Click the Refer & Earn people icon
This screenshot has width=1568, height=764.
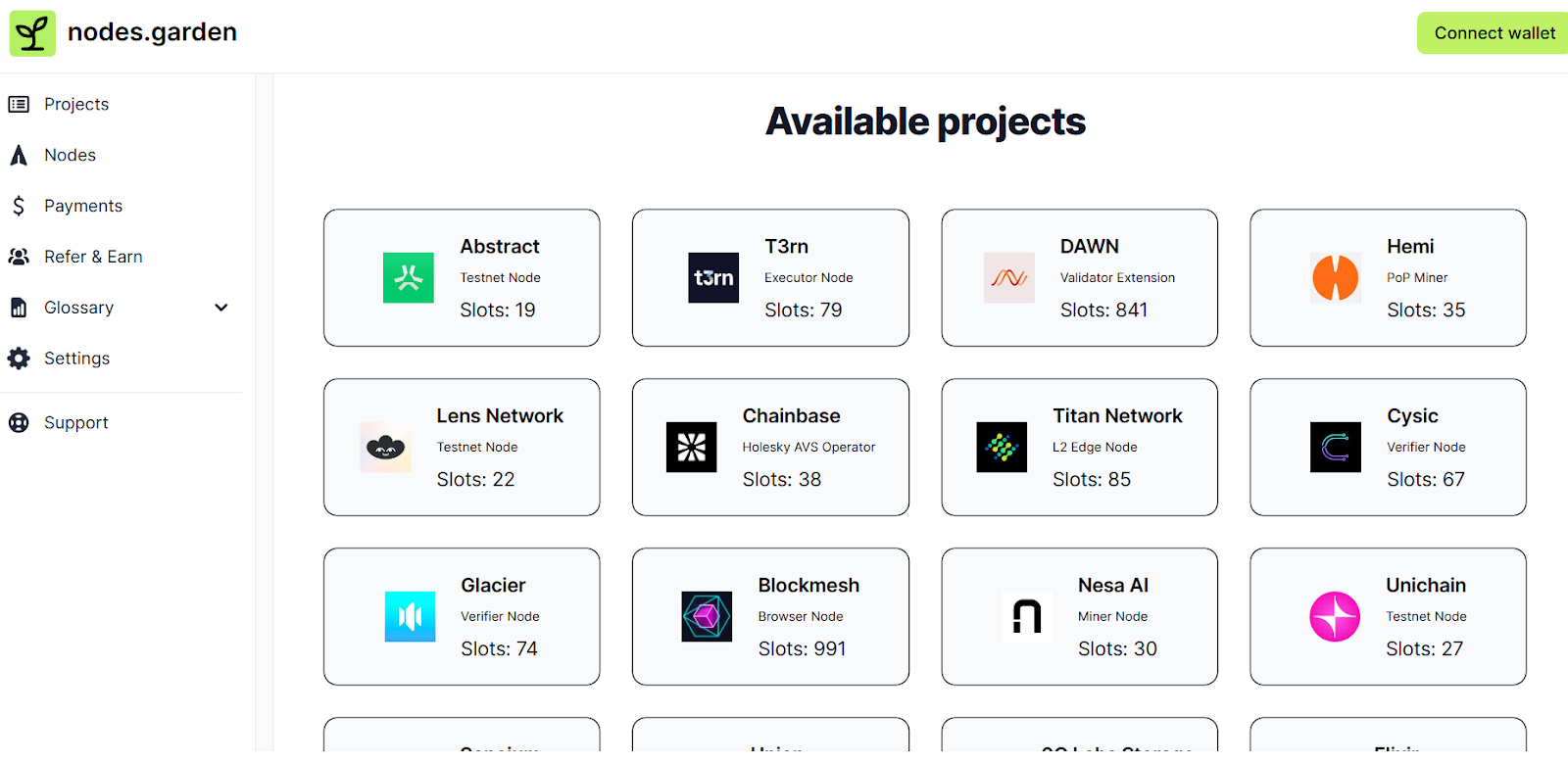[x=19, y=257]
